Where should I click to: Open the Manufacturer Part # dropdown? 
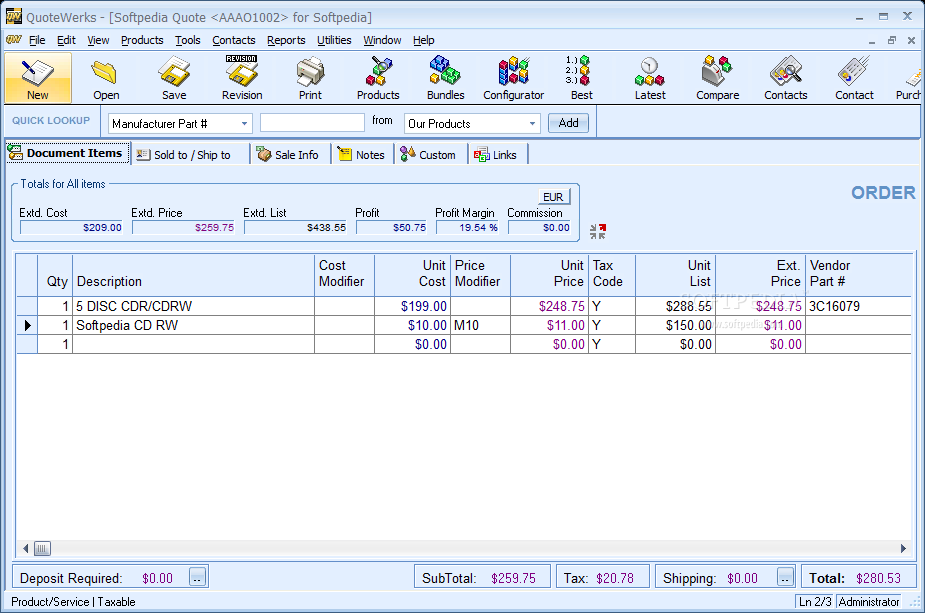(244, 123)
